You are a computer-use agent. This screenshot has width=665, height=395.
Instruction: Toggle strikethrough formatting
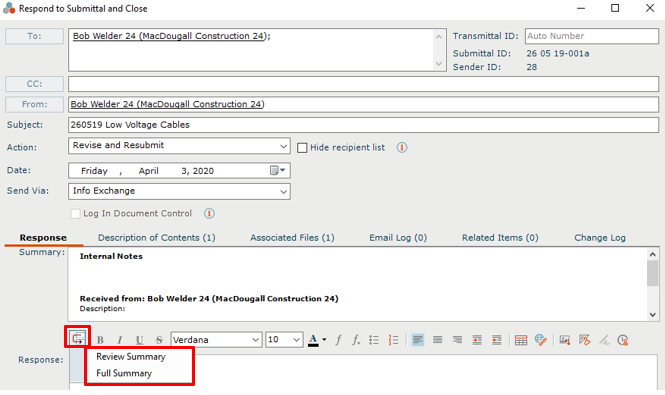click(159, 340)
